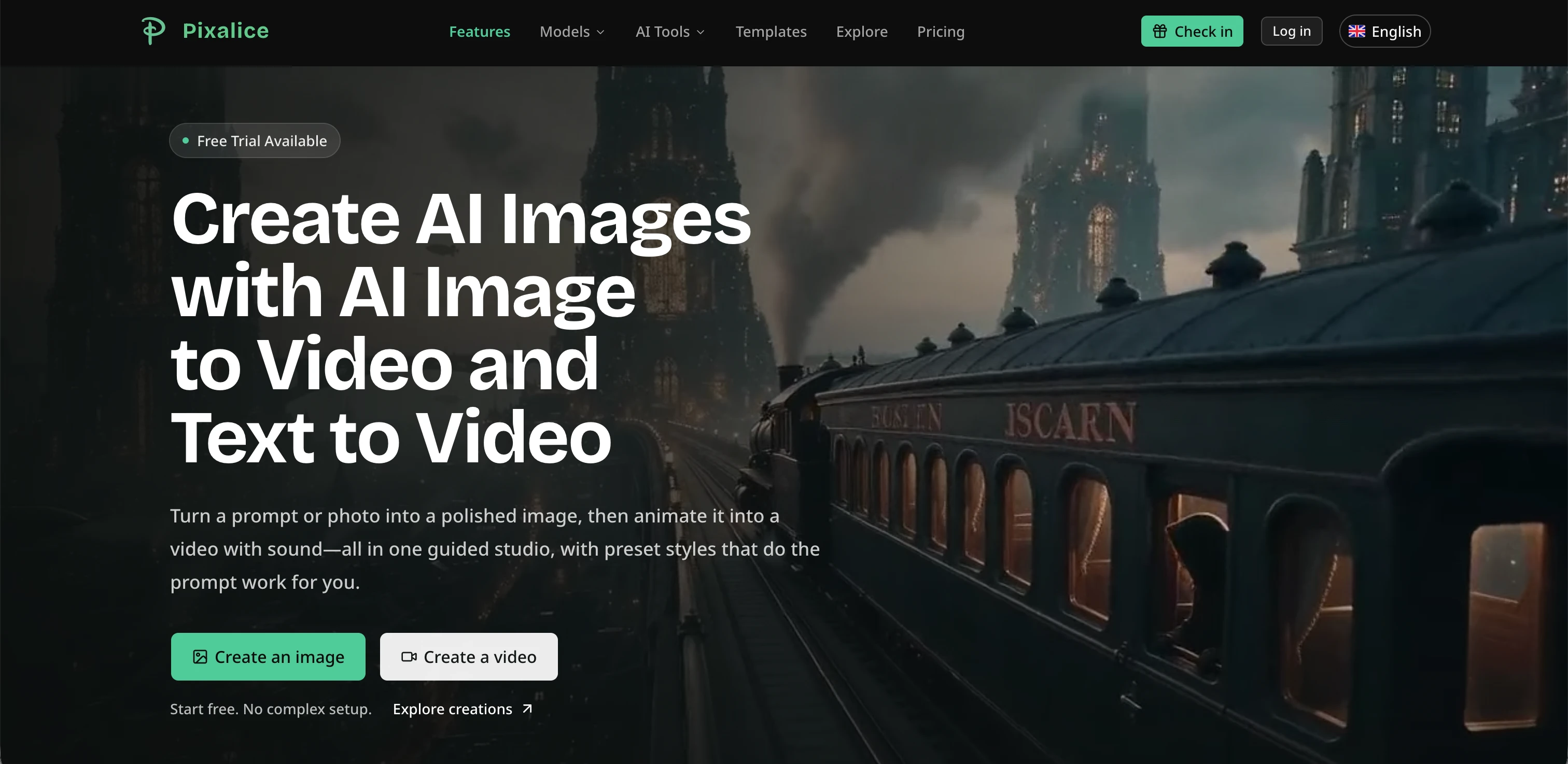
Task: Expand the Models dropdown chevron
Action: 600,32
